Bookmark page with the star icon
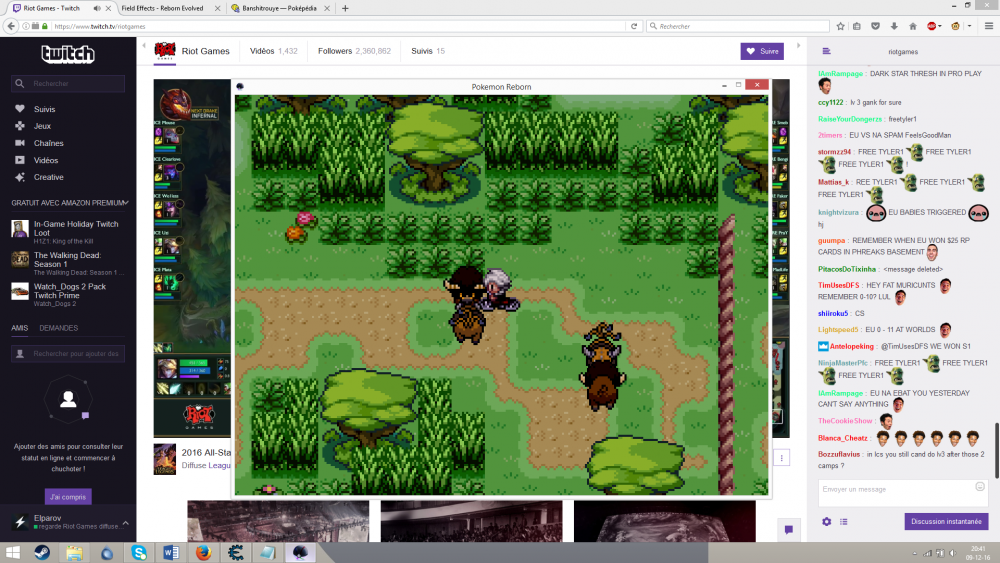The image size is (1000, 563). [x=840, y=26]
